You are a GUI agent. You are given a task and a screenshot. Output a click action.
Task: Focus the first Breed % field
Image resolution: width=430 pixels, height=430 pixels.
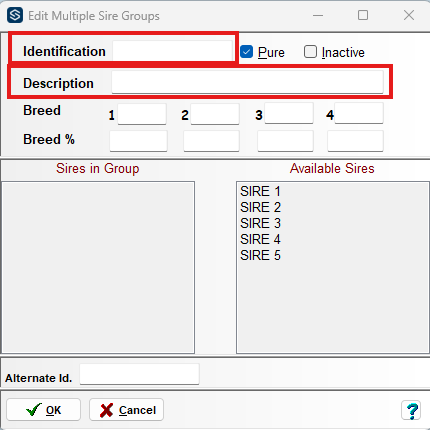coord(138,141)
